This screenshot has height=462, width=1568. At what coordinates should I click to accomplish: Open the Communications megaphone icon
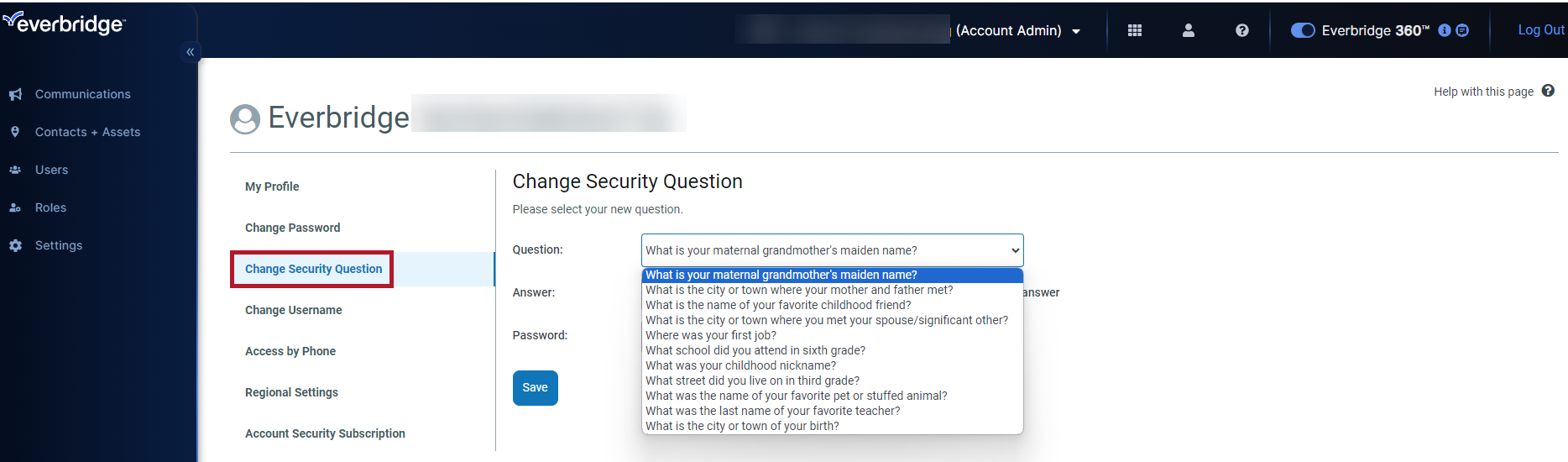point(15,95)
